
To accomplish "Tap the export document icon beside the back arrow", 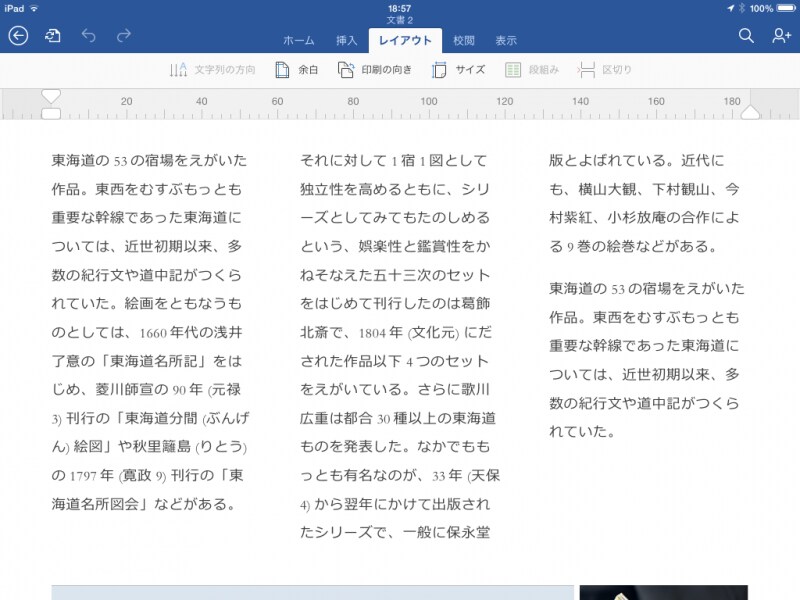I will 53,35.
